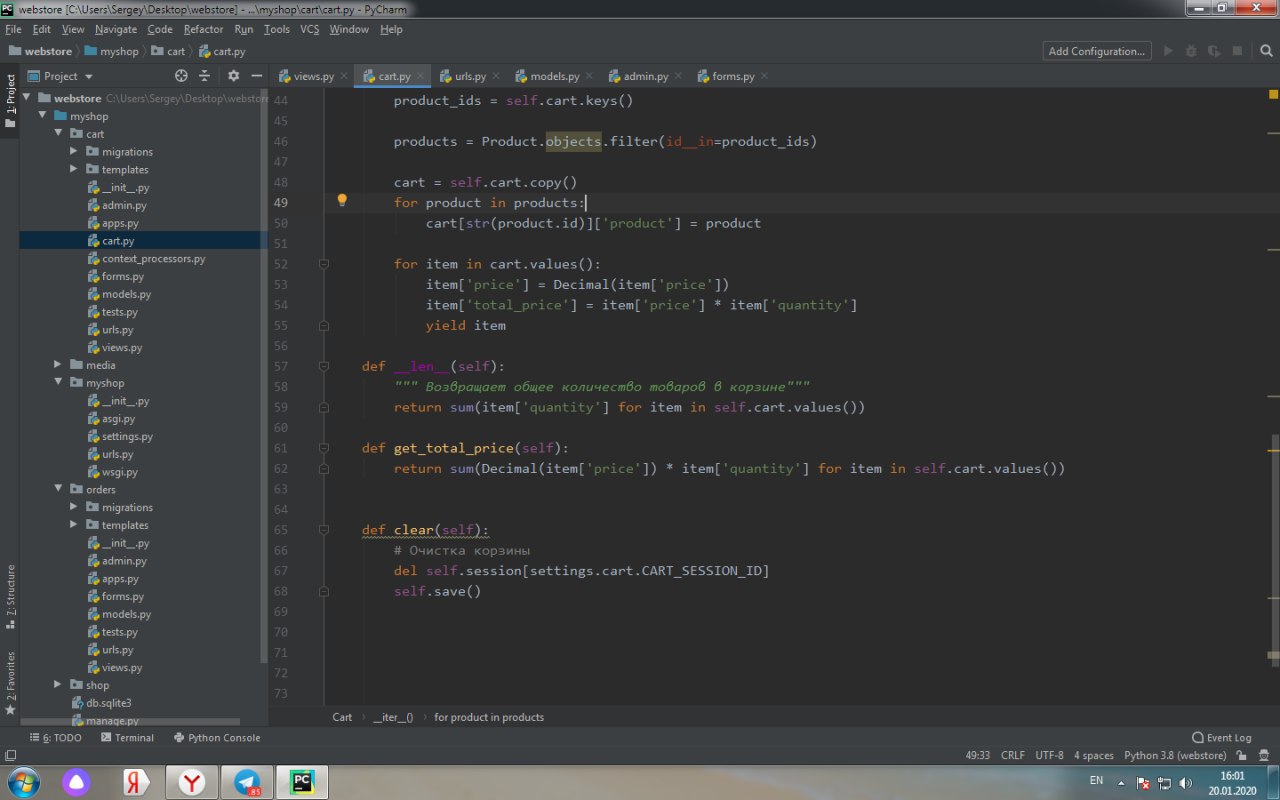Screen dimensions: 1280x800
Task: Click the Telegram icon in taskbar
Action: click(x=245, y=781)
